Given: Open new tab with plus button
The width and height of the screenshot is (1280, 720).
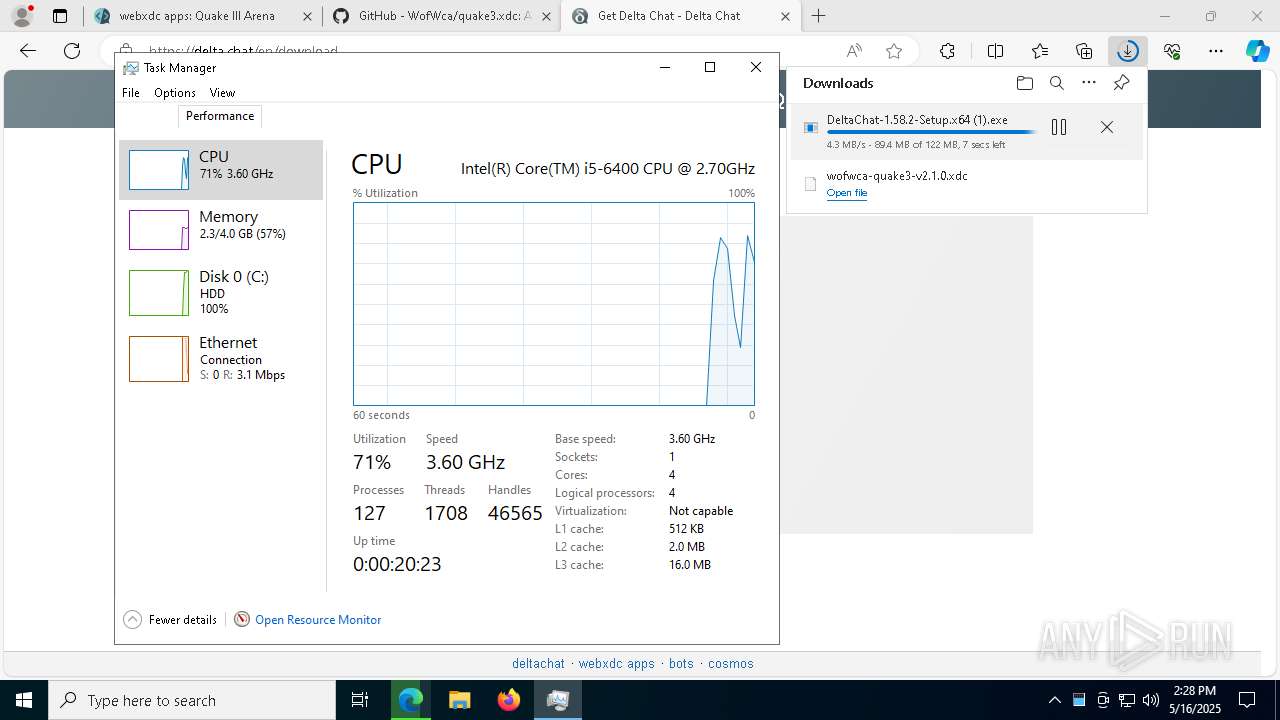Looking at the screenshot, I should [818, 16].
